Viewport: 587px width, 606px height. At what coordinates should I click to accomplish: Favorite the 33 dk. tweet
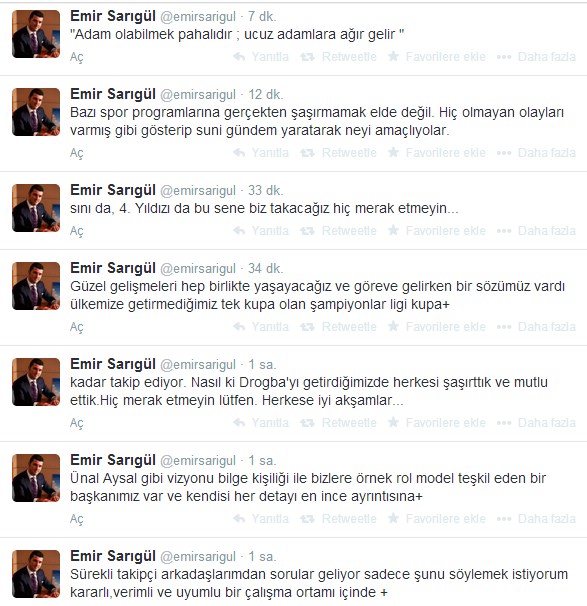[x=436, y=231]
